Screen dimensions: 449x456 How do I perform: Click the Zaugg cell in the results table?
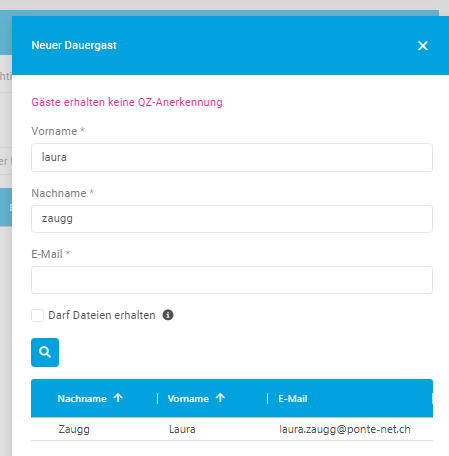tap(74, 429)
